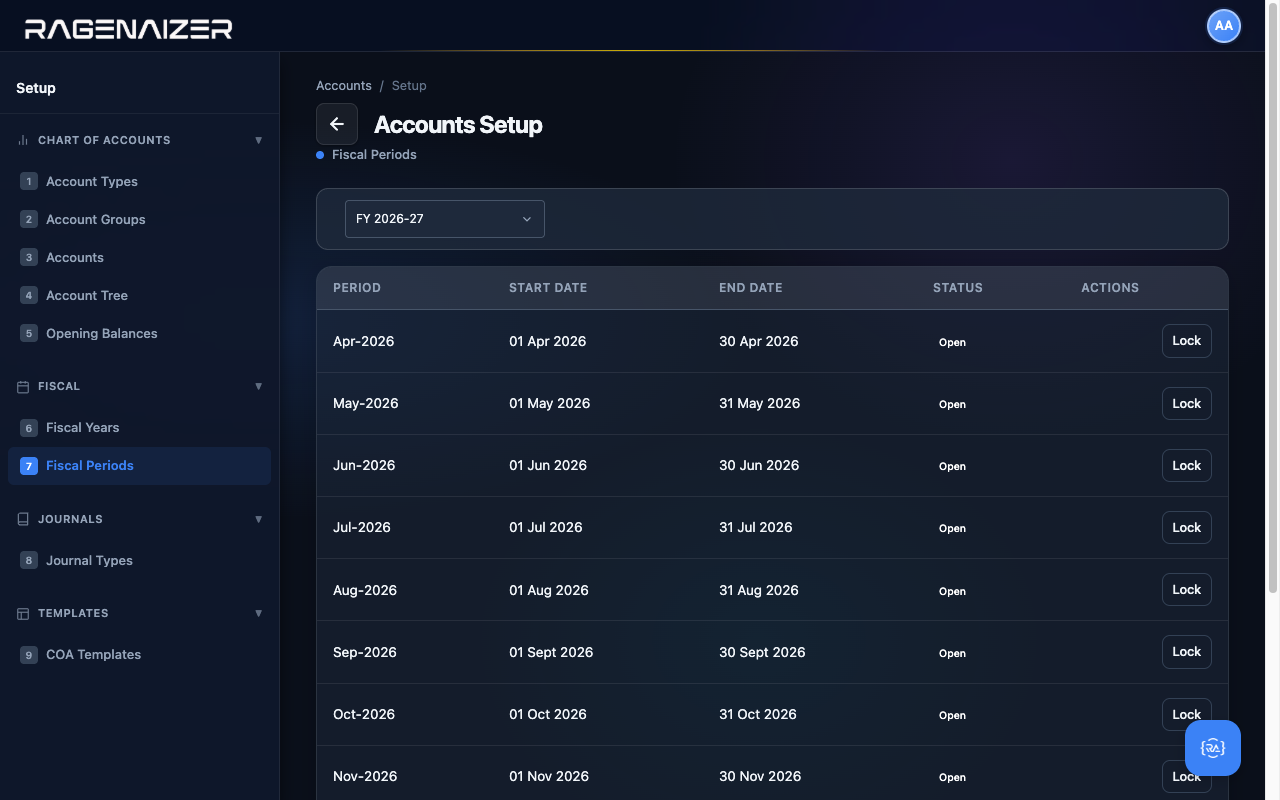1280x800 pixels.
Task: Open Account Tree in the sidebar
Action: 139,295
